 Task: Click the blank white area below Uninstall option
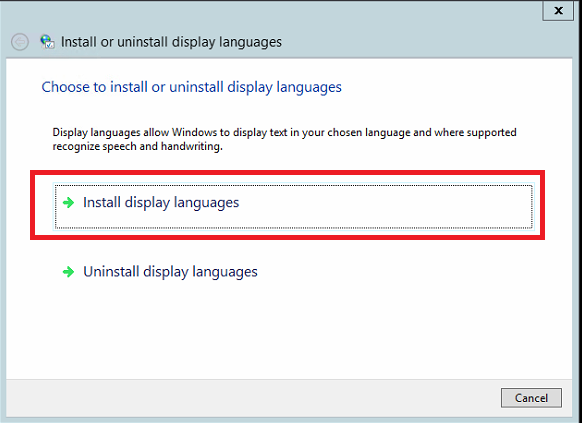click(x=290, y=330)
